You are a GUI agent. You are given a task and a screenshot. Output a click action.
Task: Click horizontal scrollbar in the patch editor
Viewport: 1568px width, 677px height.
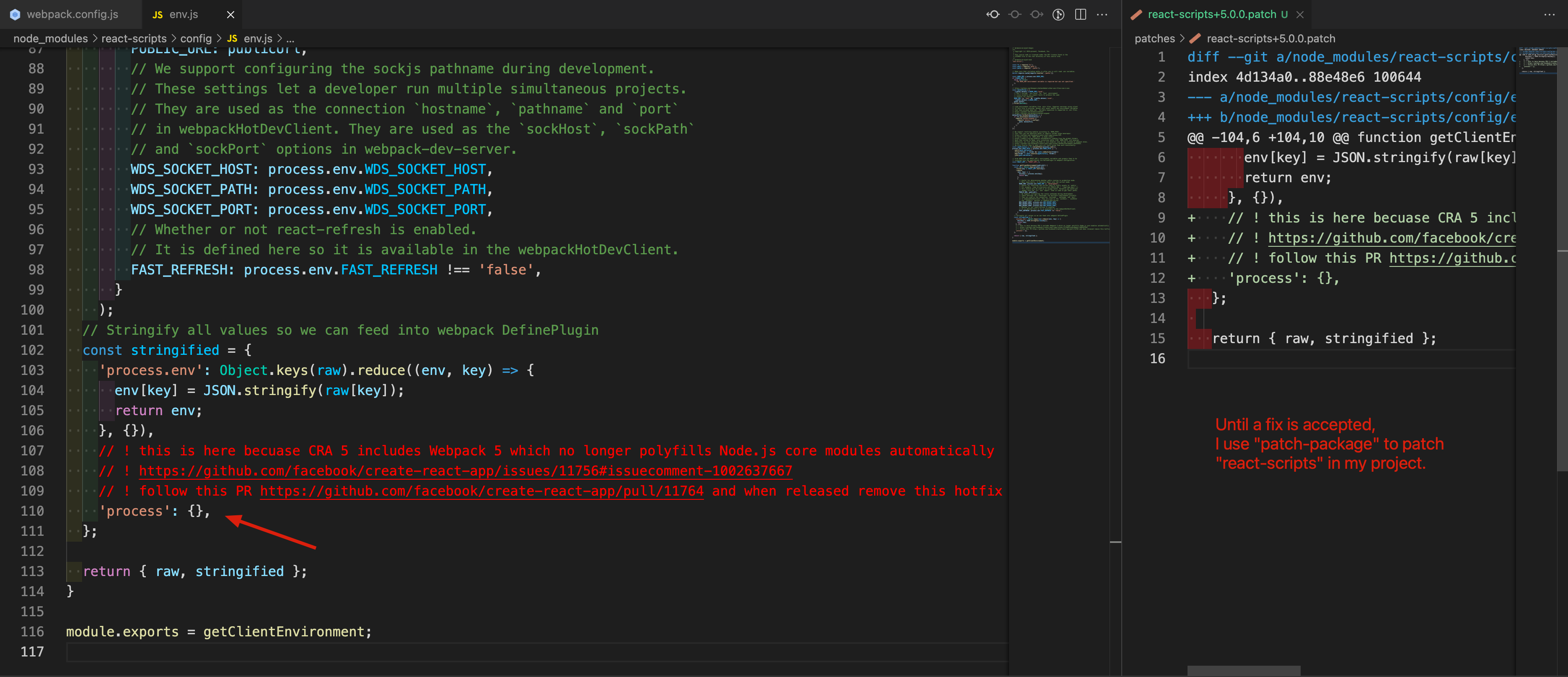click(1244, 670)
